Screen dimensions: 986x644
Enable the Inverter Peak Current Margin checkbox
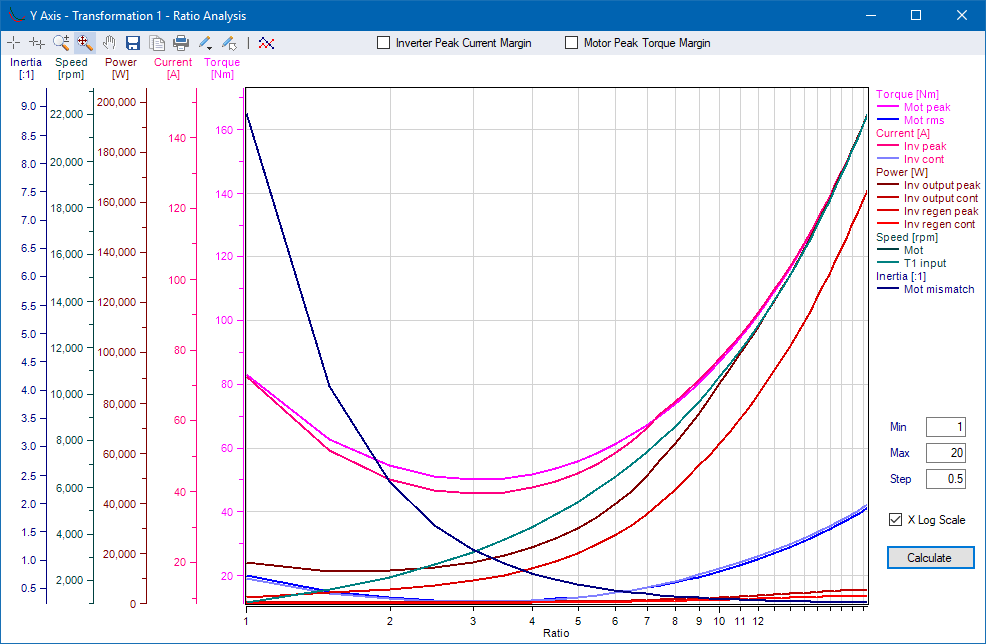383,43
